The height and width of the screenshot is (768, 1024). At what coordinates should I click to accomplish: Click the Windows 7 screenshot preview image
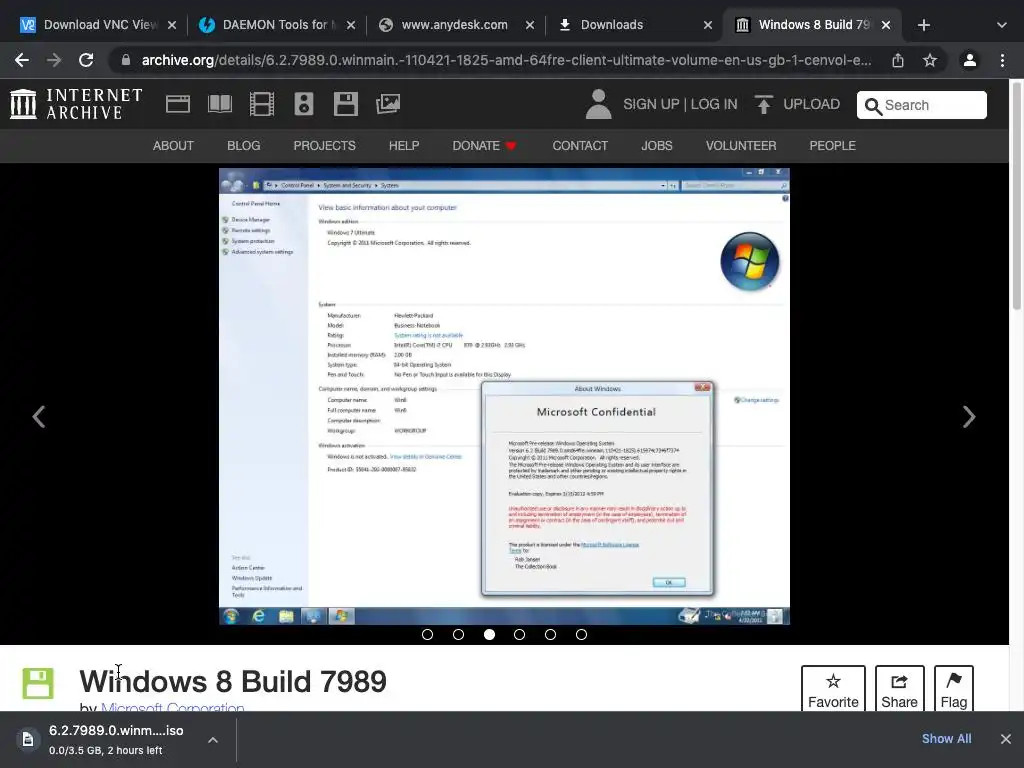point(504,396)
